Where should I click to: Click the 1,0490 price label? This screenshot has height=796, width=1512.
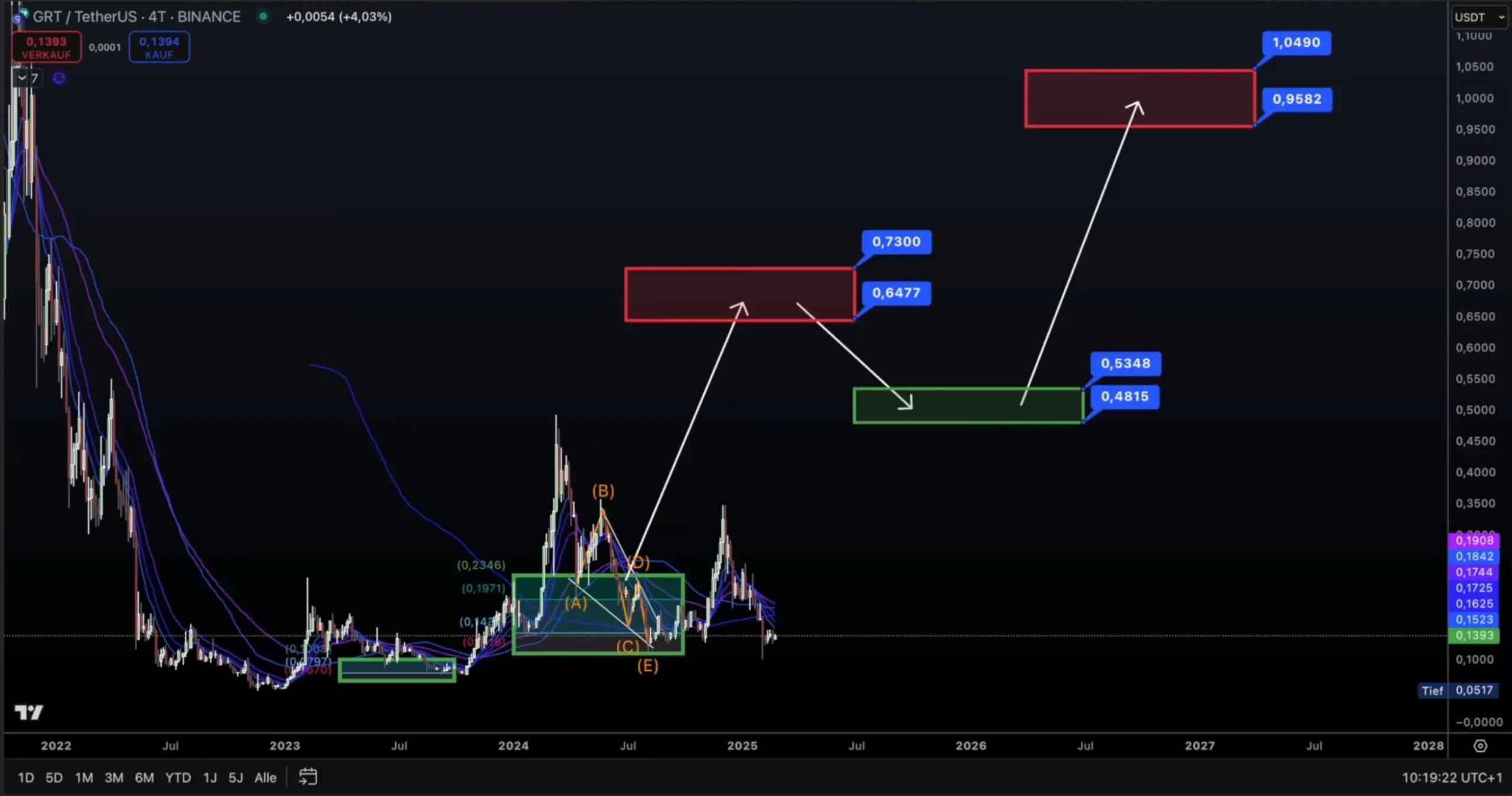(1296, 43)
